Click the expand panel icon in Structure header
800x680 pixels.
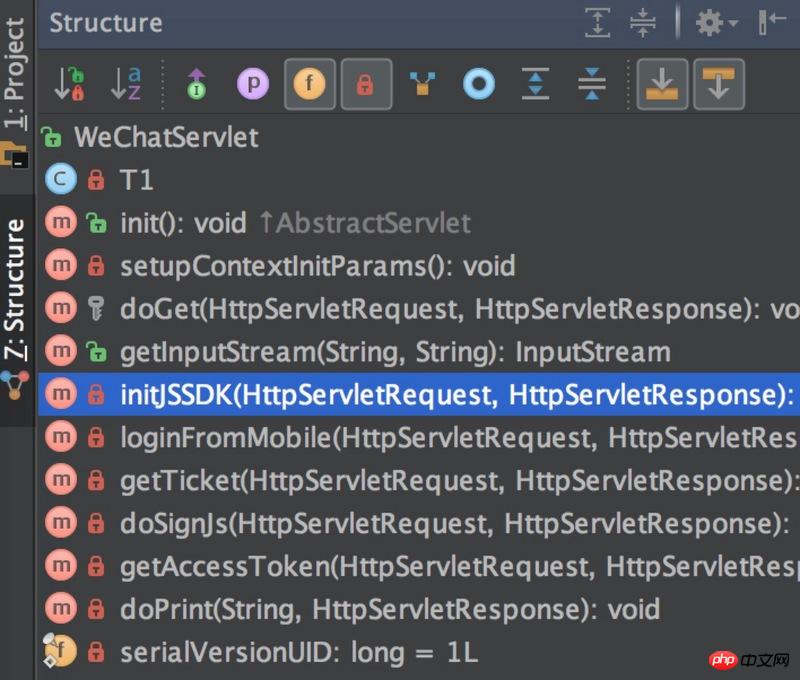click(597, 23)
